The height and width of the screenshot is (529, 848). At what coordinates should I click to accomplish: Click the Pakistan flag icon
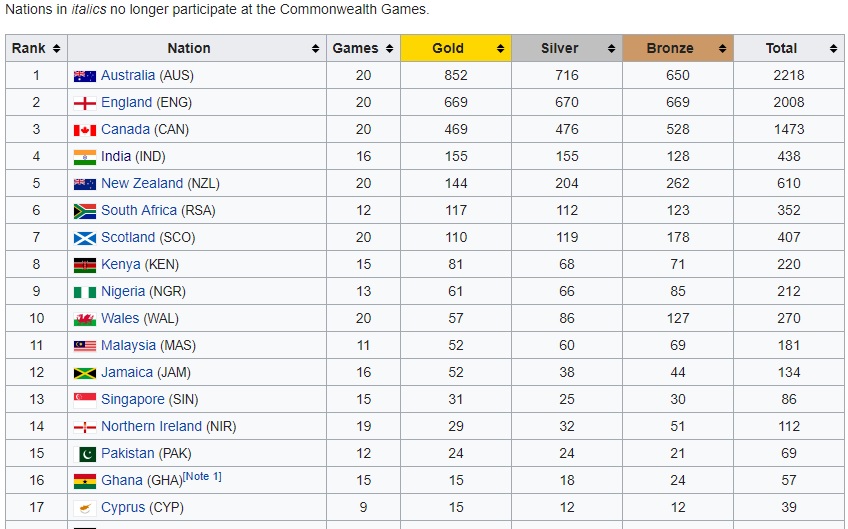[85, 454]
